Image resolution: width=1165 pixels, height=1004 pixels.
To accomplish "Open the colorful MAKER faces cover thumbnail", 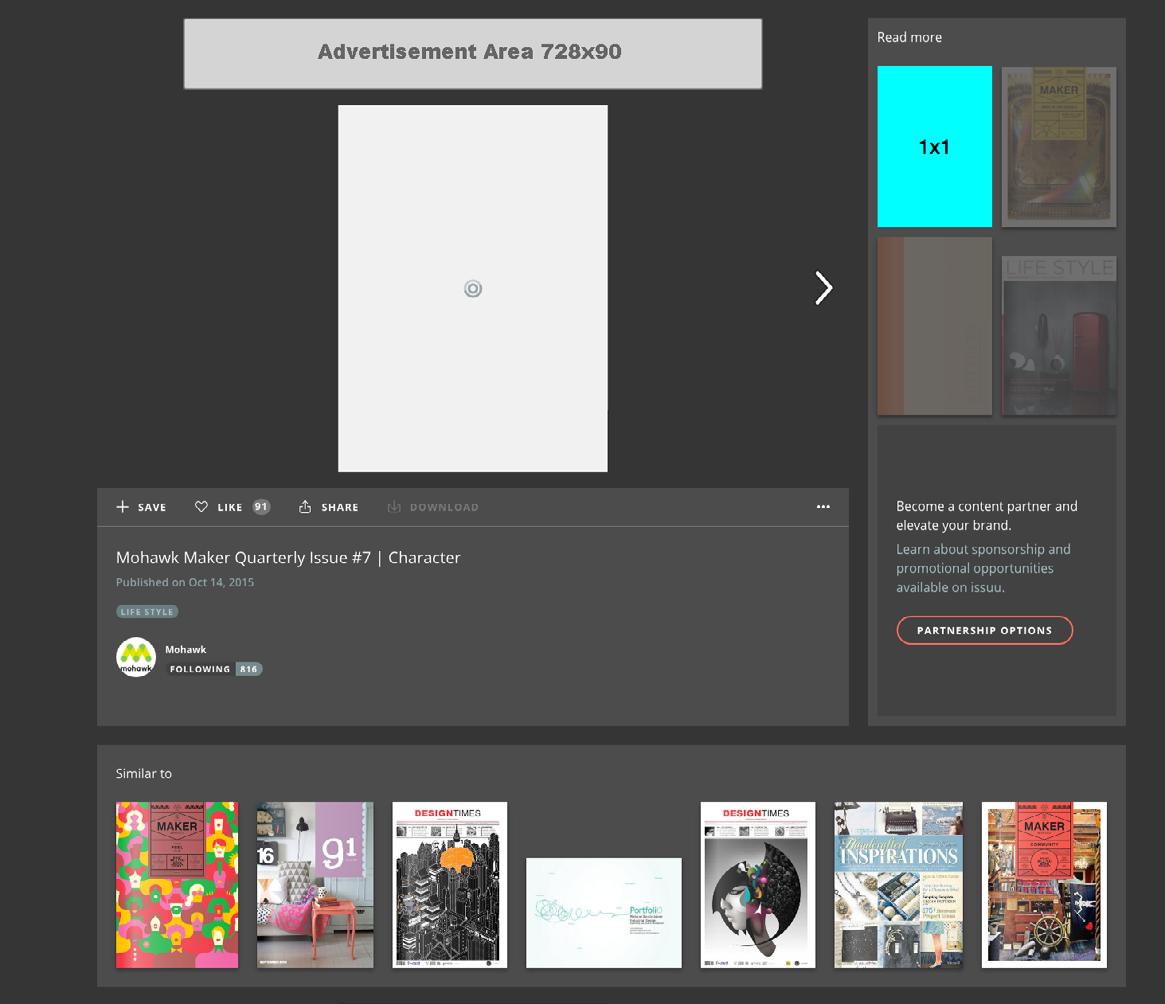I will tap(177, 884).
